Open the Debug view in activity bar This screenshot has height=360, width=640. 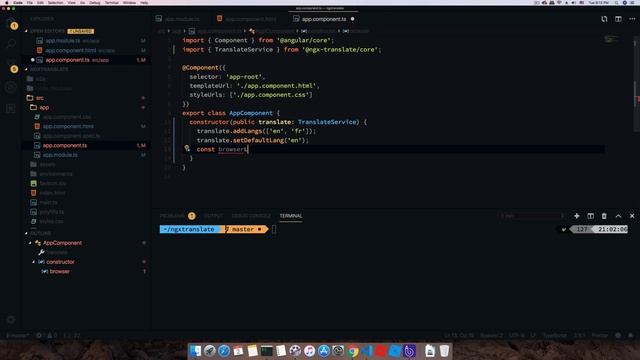point(11,87)
